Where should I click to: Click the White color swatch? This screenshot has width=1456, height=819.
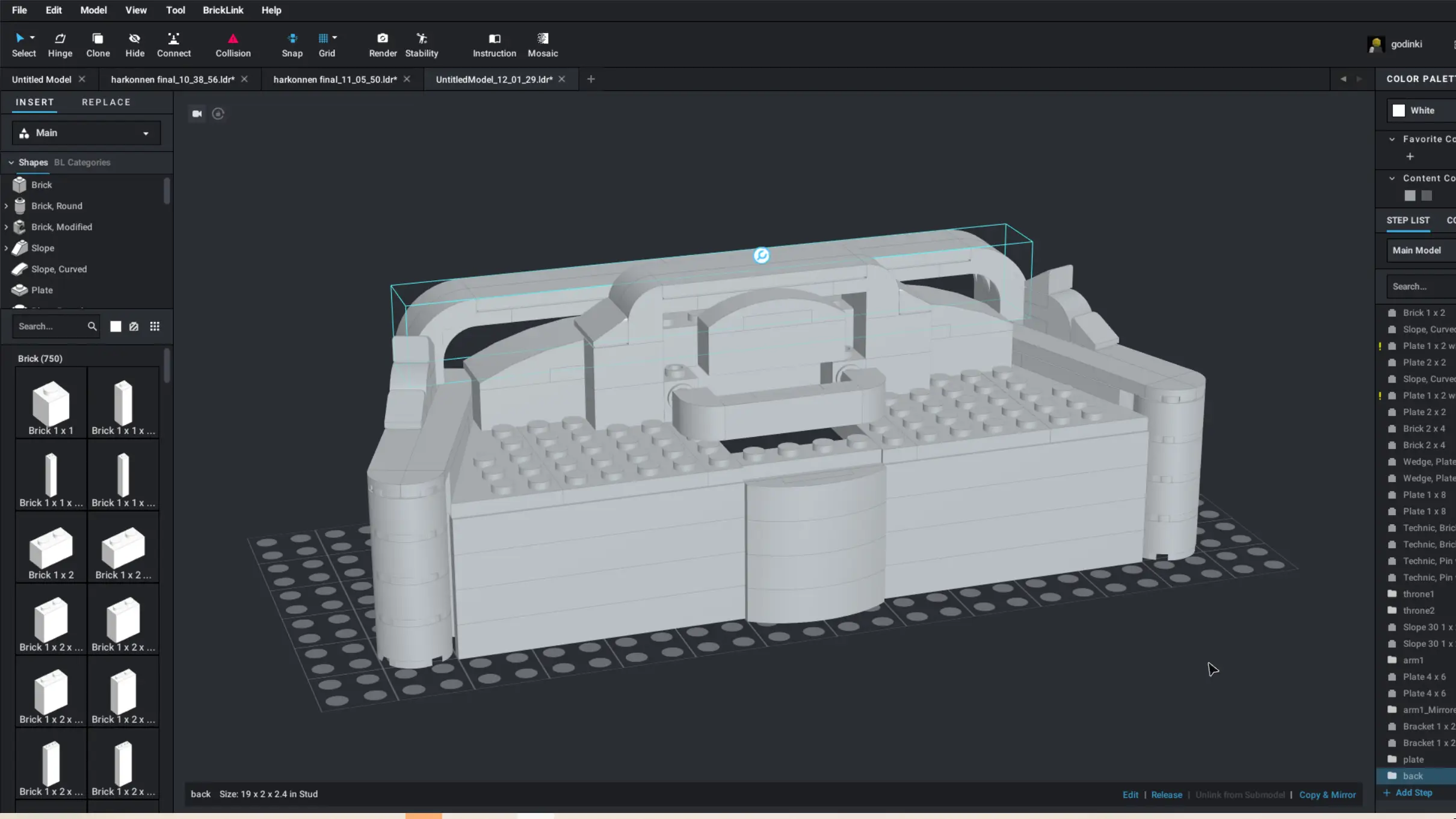pyautogui.click(x=1399, y=111)
